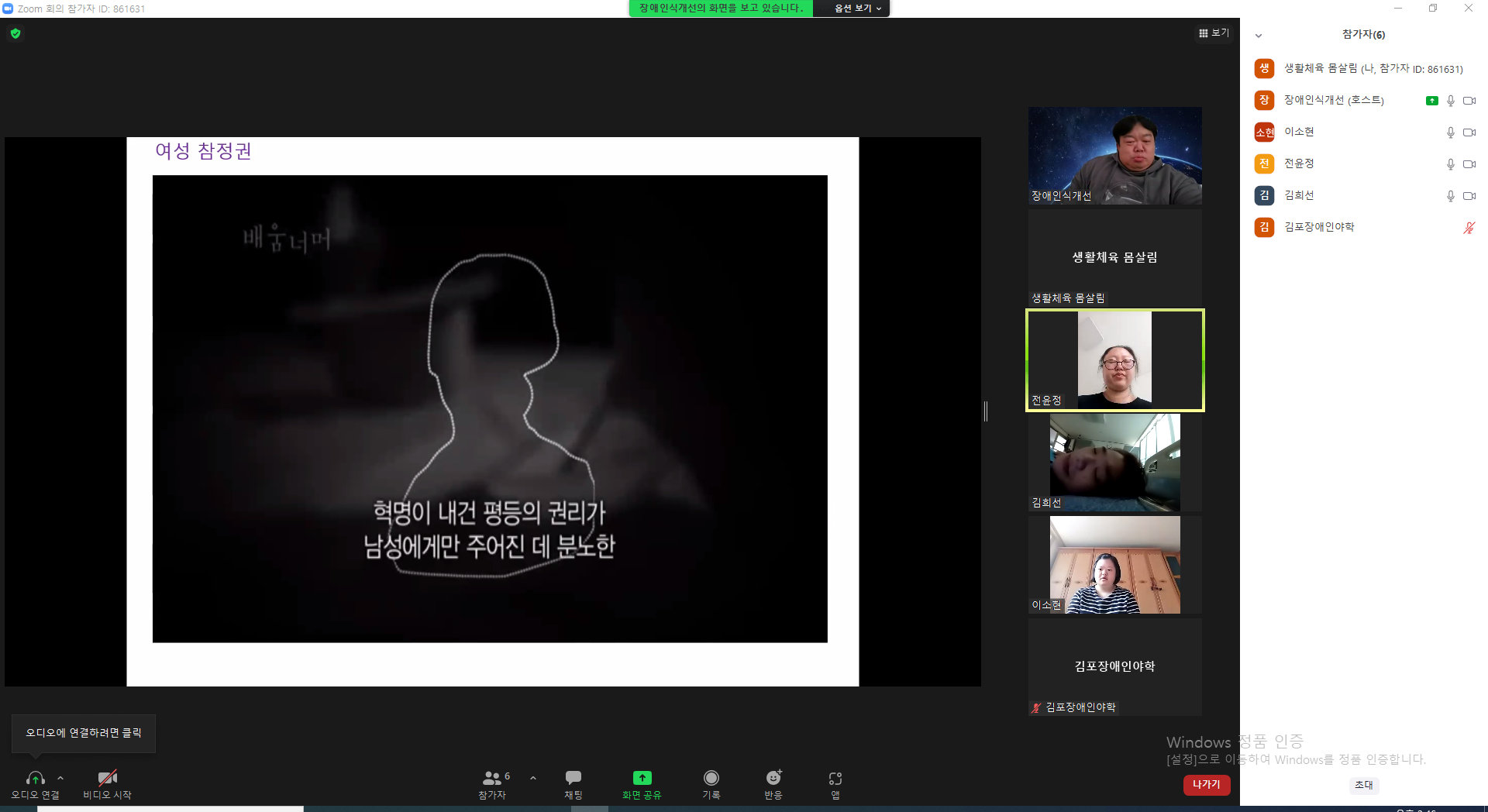
Task: Click the 초대 invite button
Action: click(x=1364, y=785)
